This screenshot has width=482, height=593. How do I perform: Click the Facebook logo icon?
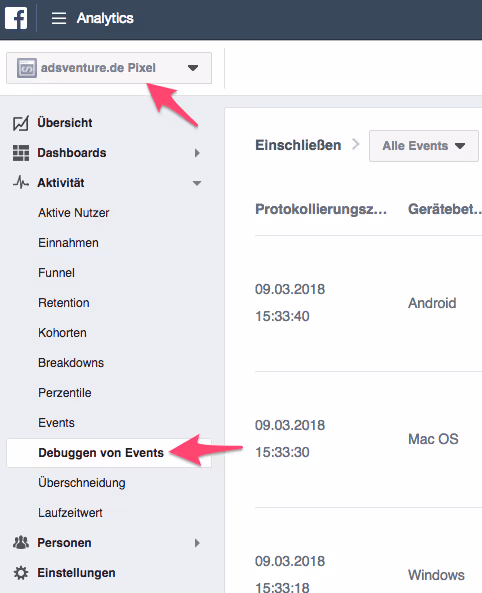pos(16,18)
